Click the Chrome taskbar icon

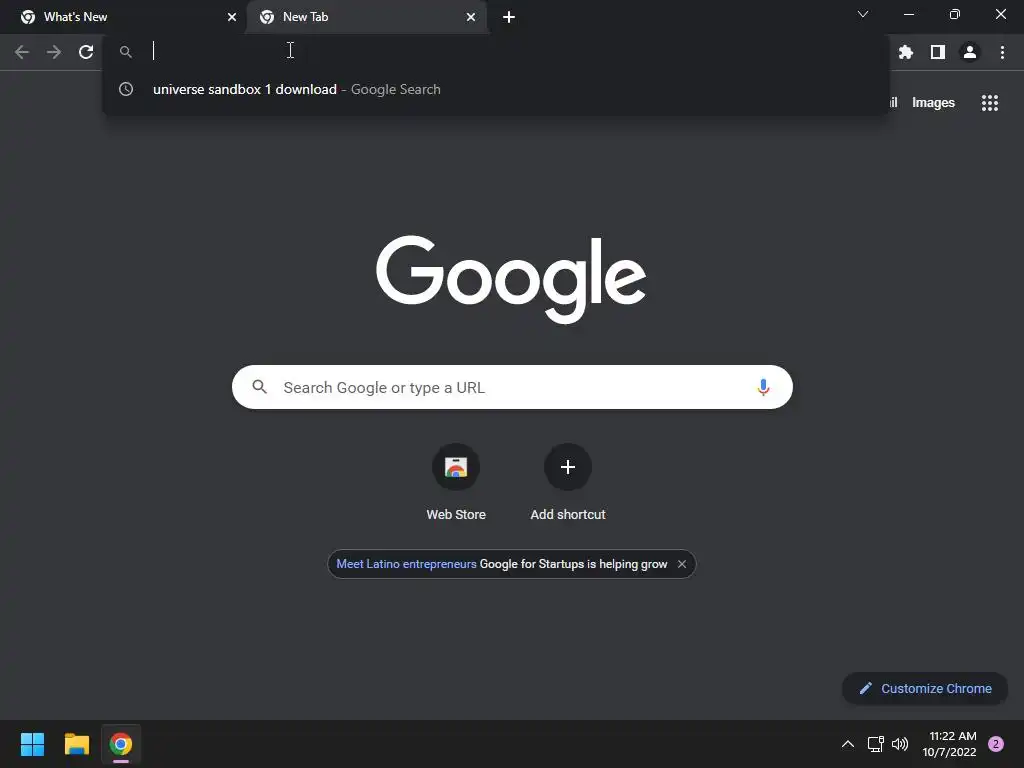(121, 744)
